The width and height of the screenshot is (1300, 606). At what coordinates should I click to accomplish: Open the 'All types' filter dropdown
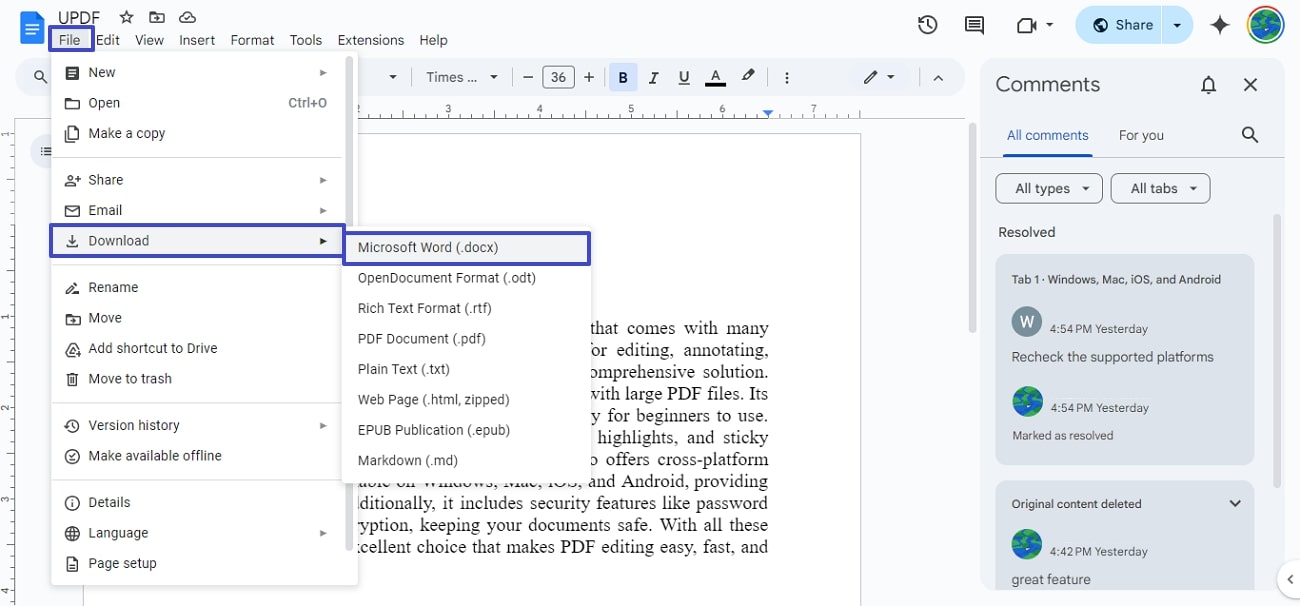pos(1048,188)
